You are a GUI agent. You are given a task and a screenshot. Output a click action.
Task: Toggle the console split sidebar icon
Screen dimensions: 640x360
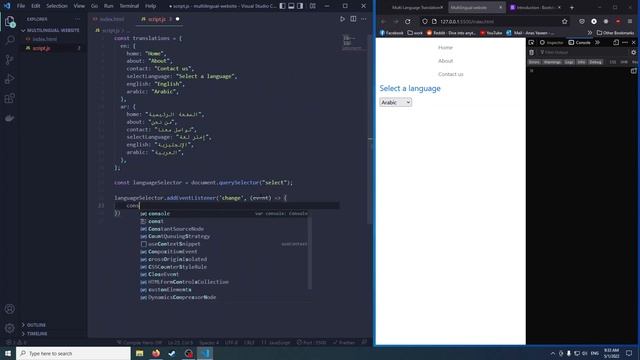pos(633,71)
